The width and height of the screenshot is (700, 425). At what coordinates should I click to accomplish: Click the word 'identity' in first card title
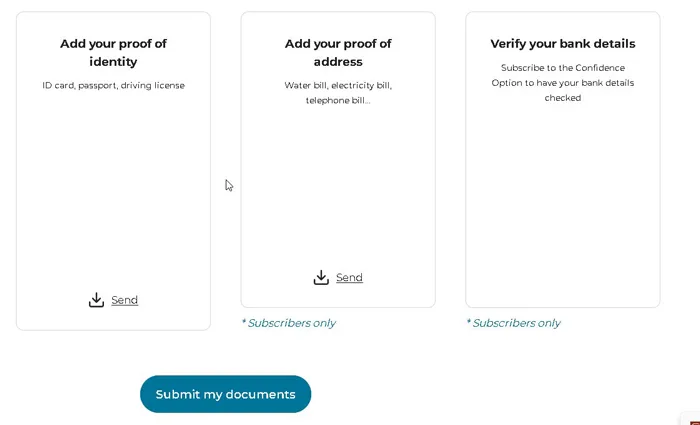coord(113,62)
